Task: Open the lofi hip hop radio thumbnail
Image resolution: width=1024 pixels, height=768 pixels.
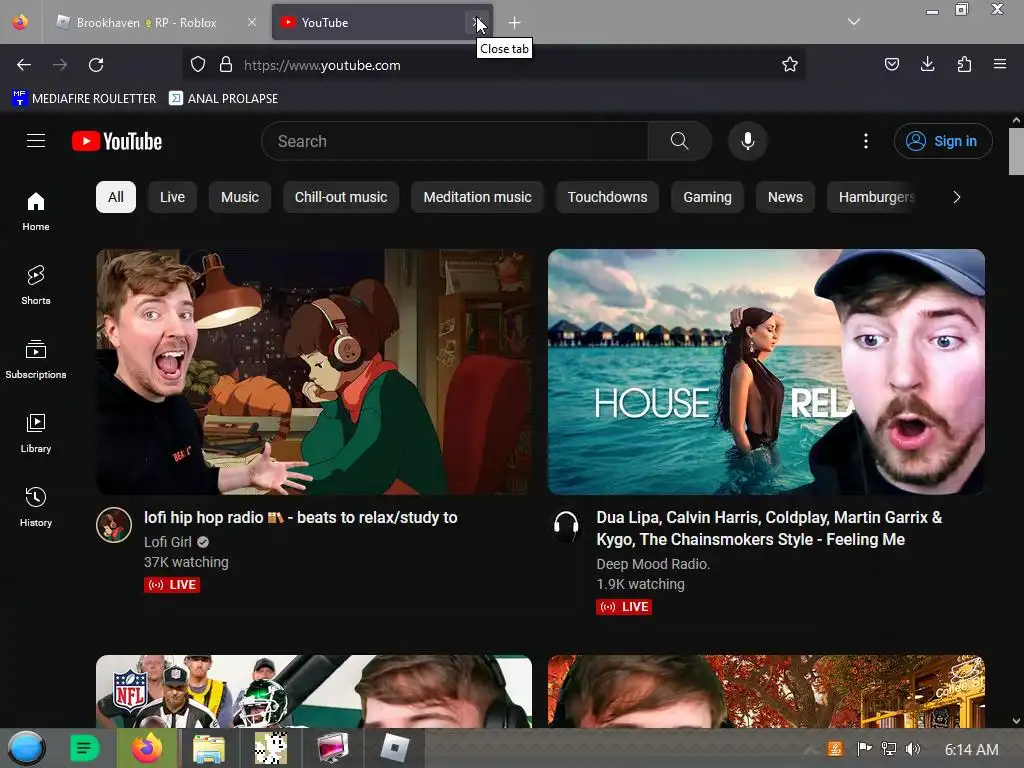Action: [x=314, y=372]
